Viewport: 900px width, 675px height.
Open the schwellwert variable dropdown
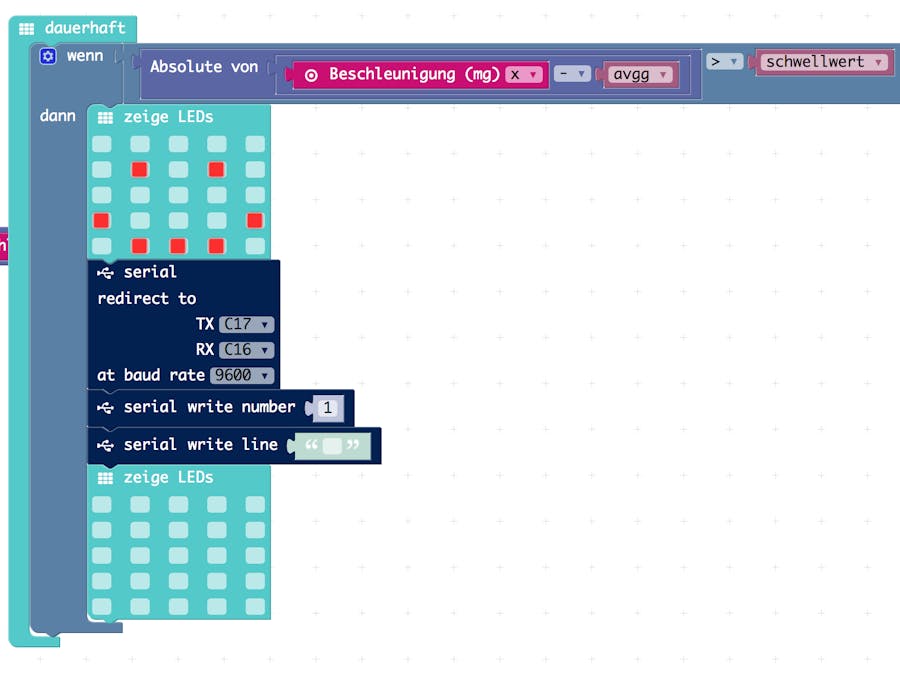824,61
